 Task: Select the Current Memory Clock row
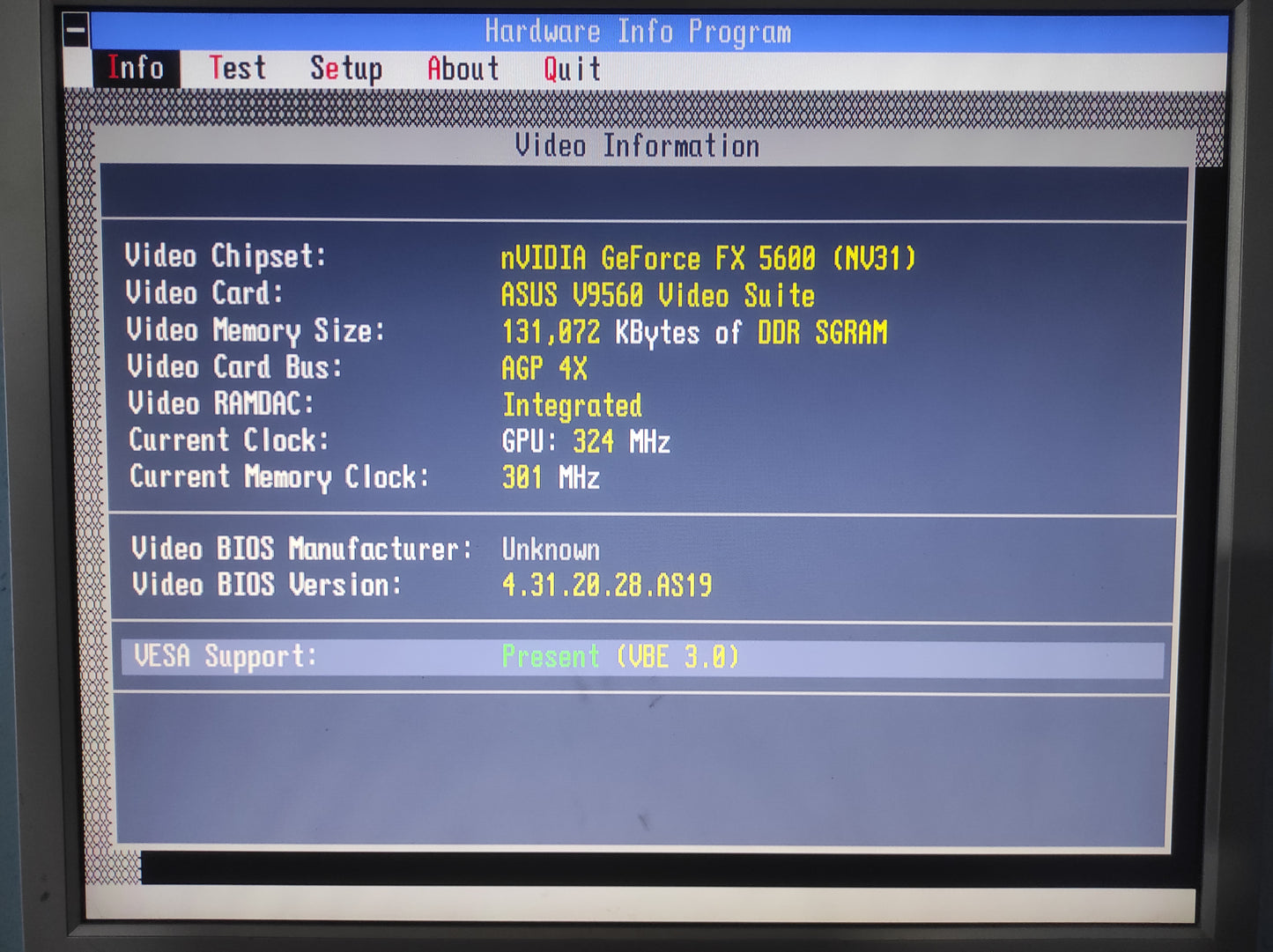(x=365, y=477)
